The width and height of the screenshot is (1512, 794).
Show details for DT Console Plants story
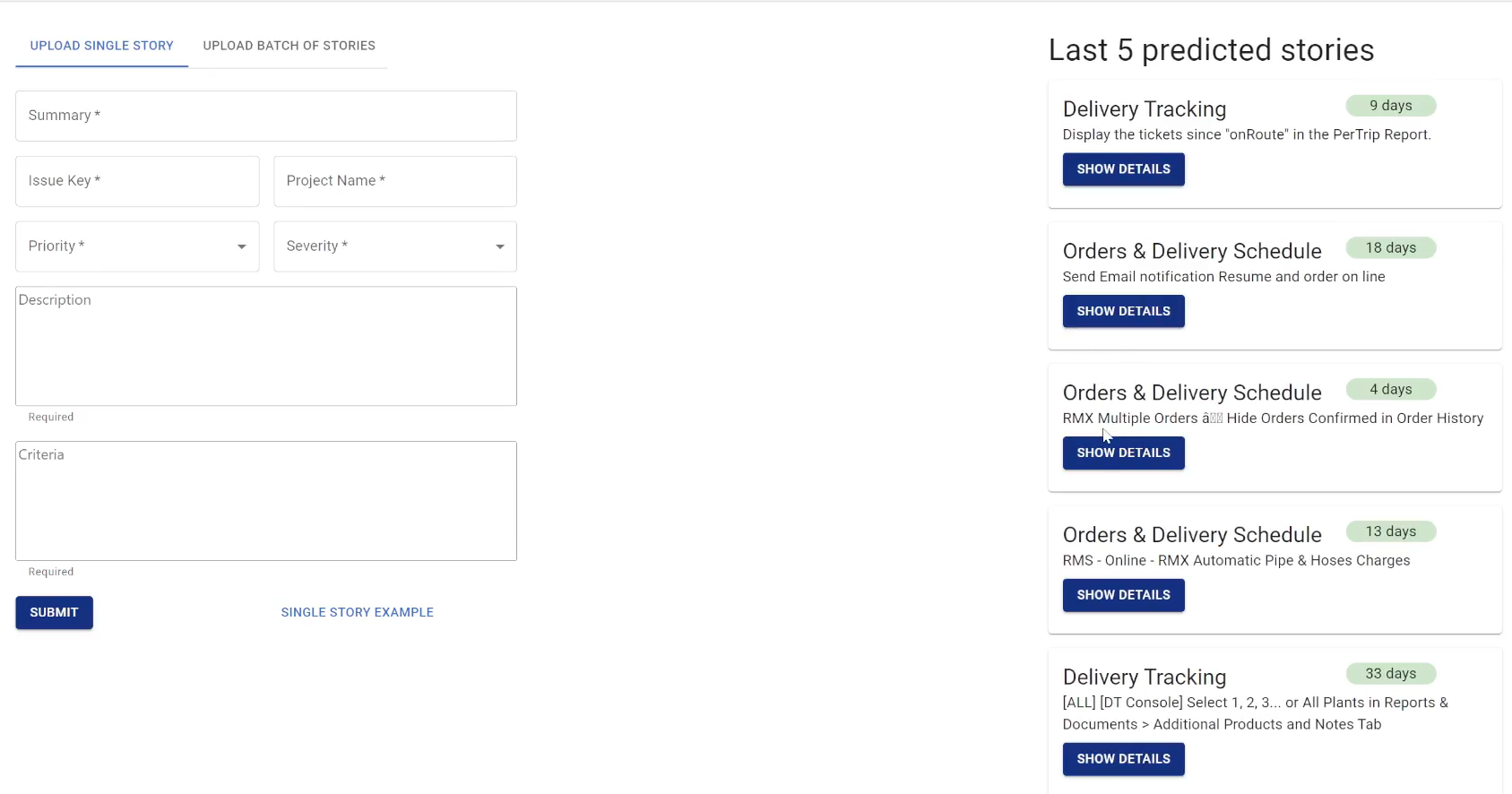click(1123, 759)
